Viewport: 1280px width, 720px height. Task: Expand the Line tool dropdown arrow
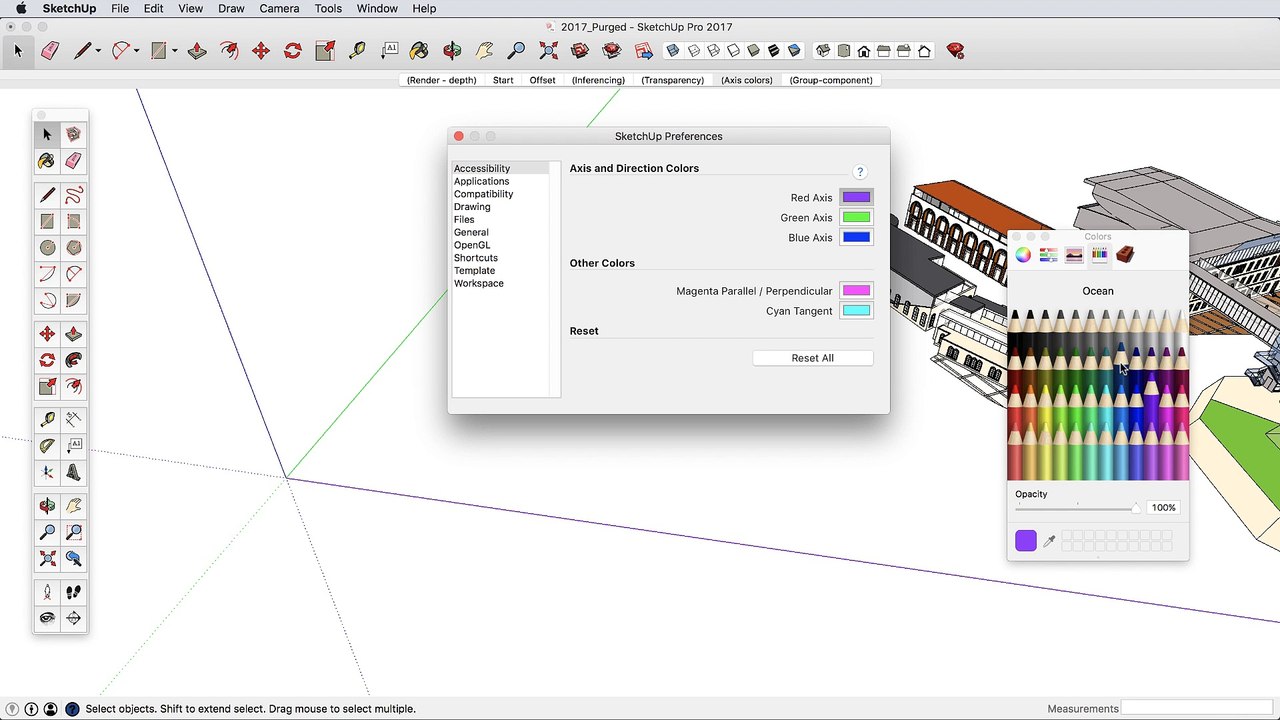pyautogui.click(x=98, y=51)
